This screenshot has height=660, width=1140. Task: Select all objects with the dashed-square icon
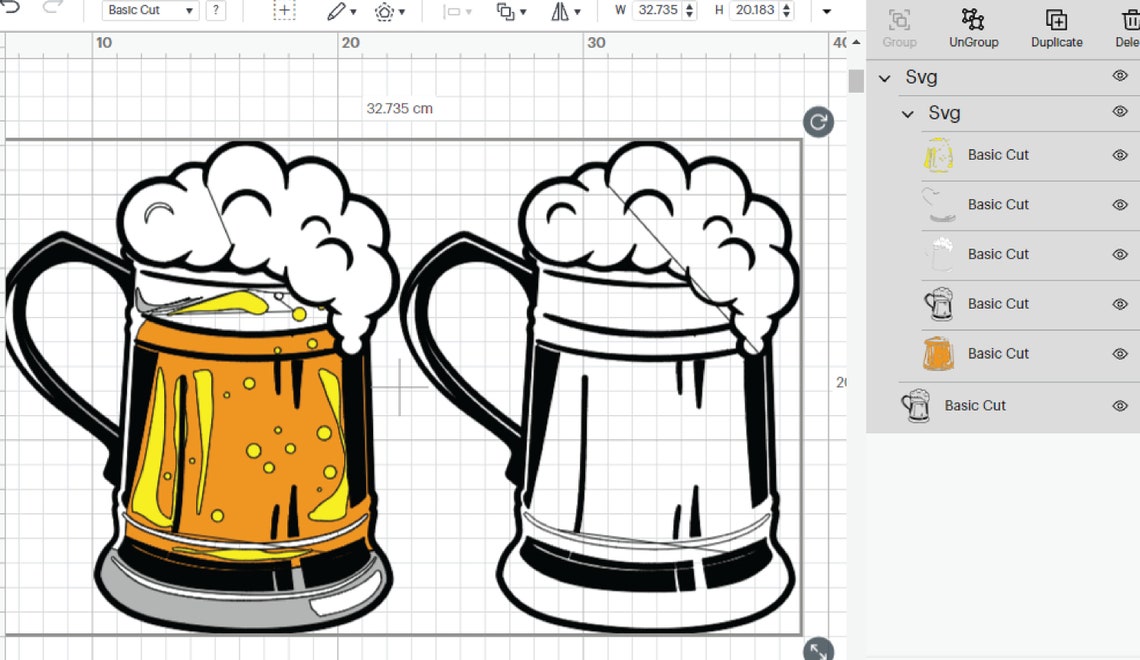click(x=285, y=10)
